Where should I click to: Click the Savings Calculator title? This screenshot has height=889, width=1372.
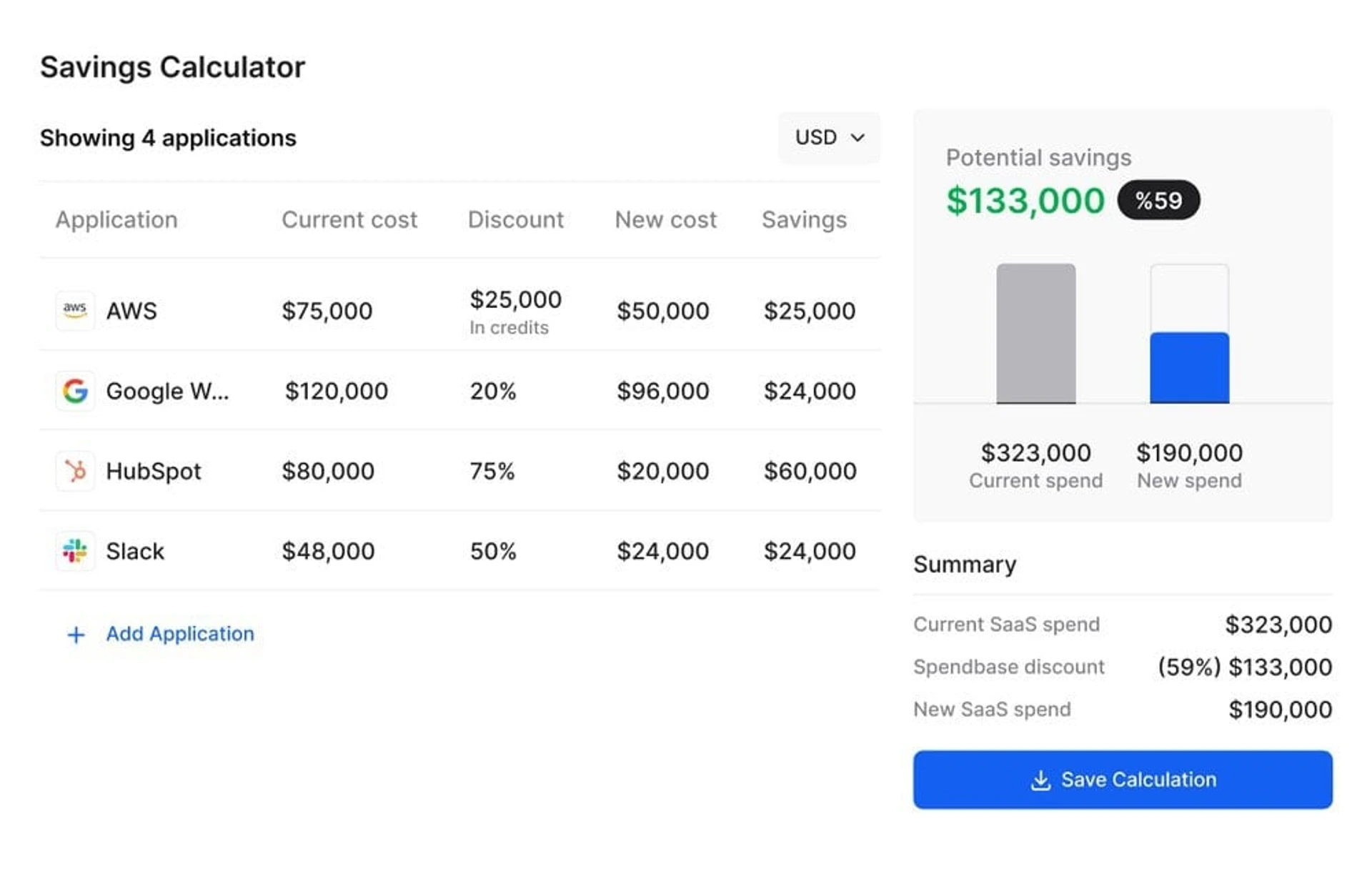click(172, 67)
